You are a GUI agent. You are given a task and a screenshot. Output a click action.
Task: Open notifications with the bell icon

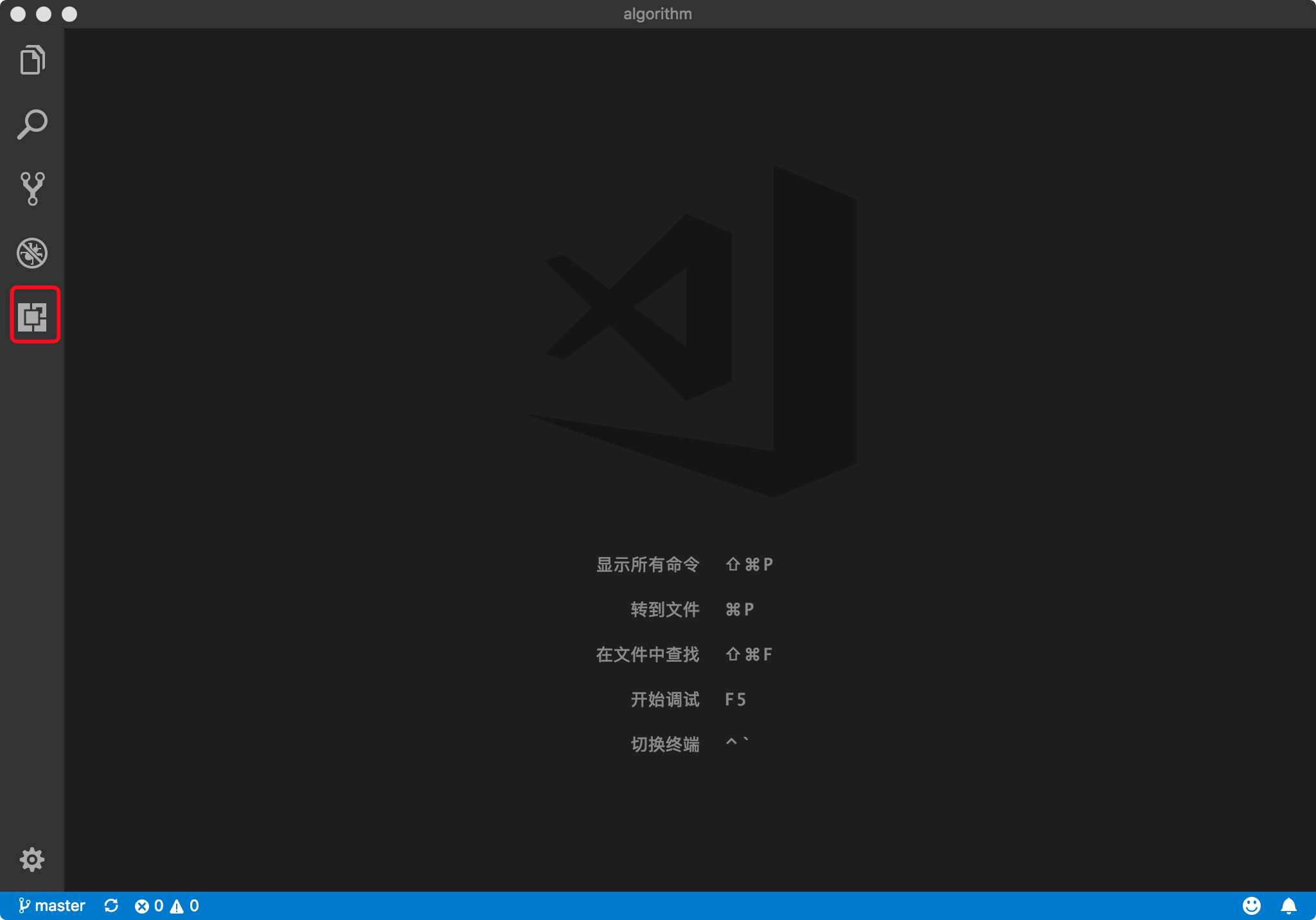tap(1288, 906)
